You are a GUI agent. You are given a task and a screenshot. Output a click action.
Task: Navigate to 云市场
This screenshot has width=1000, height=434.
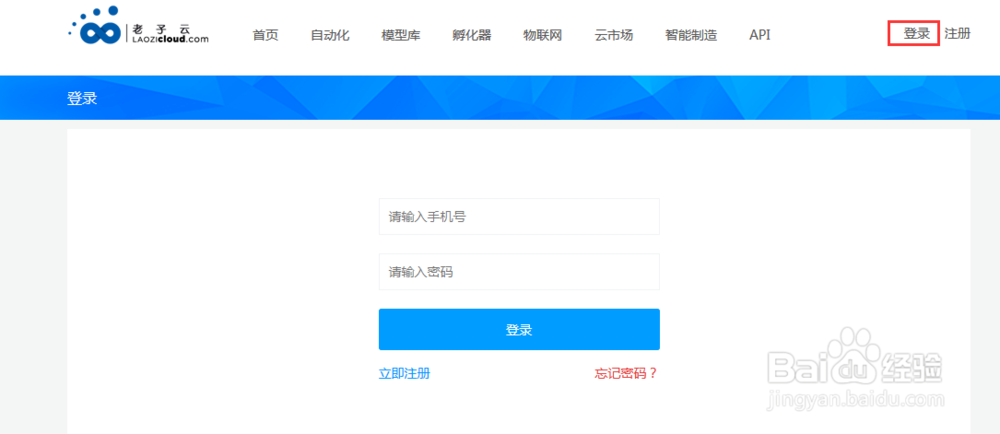[x=614, y=35]
